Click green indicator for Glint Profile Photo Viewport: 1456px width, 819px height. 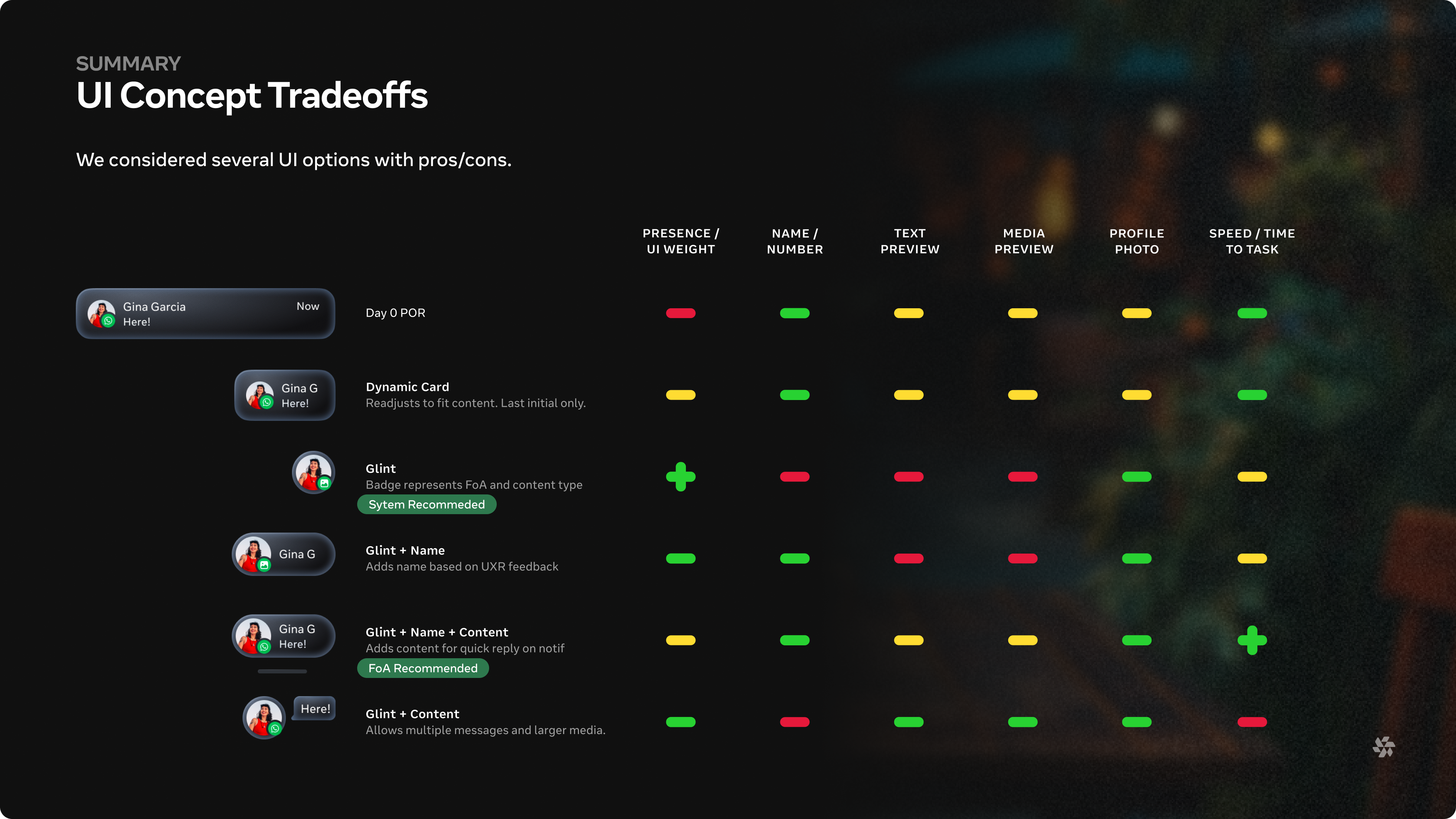pos(1137,477)
